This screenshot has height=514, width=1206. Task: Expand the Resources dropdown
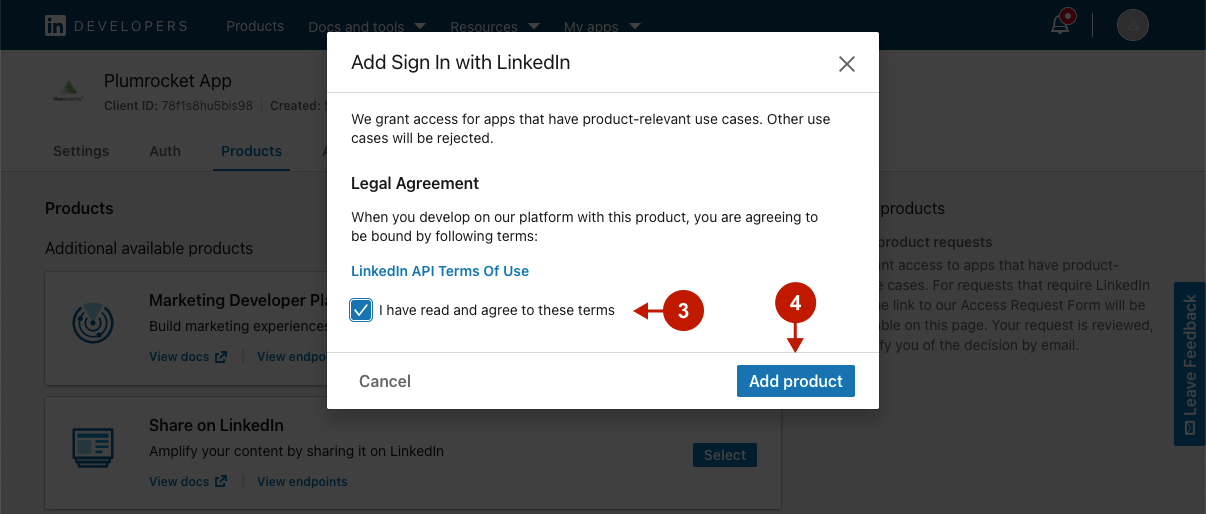pos(495,27)
